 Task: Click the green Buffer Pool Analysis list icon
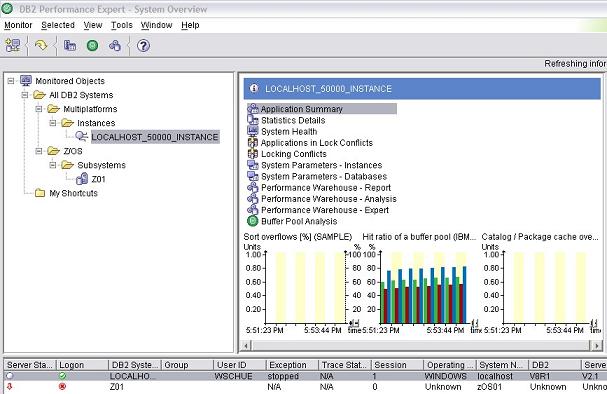[x=253, y=221]
